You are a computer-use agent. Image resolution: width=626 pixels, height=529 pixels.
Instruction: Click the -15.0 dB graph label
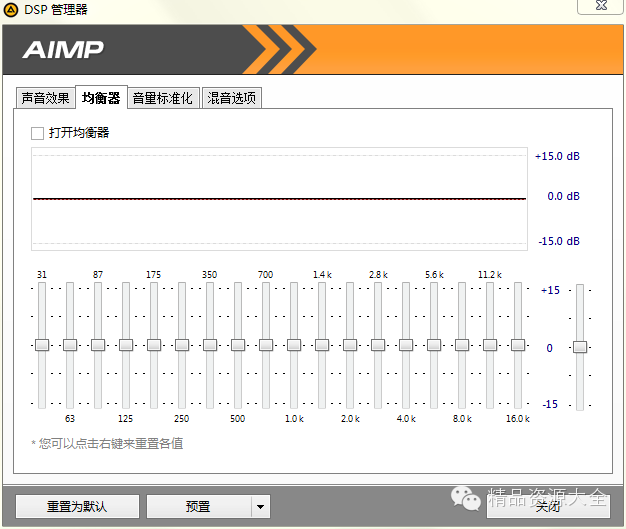tap(559, 241)
